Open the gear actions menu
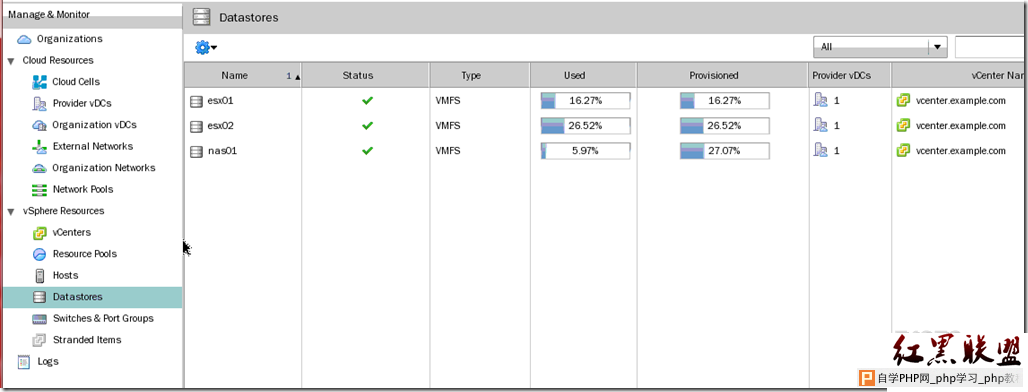Image resolution: width=1028 pixels, height=392 pixels. click(x=206, y=47)
